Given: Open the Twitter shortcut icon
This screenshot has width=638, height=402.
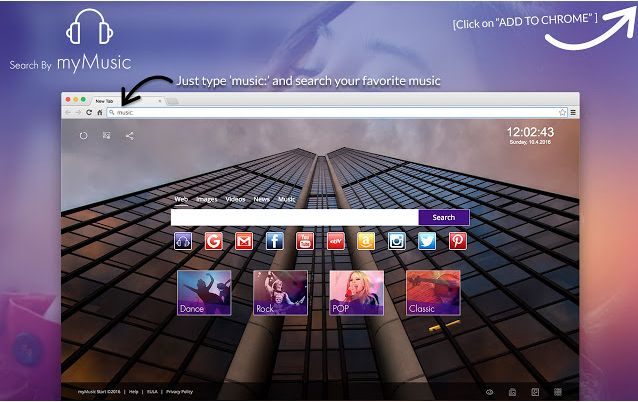Looking at the screenshot, I should click(427, 241).
